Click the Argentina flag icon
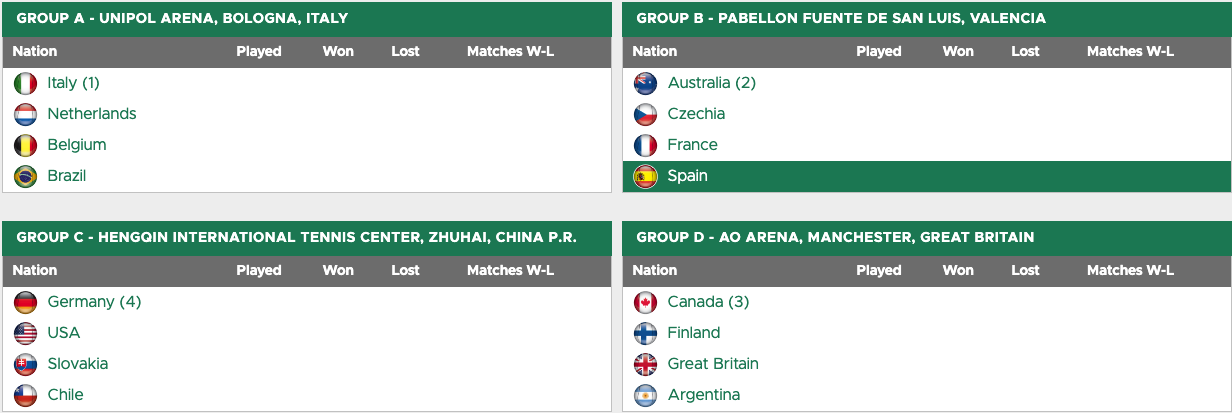Viewport: 1232px width, 413px height. (x=646, y=396)
